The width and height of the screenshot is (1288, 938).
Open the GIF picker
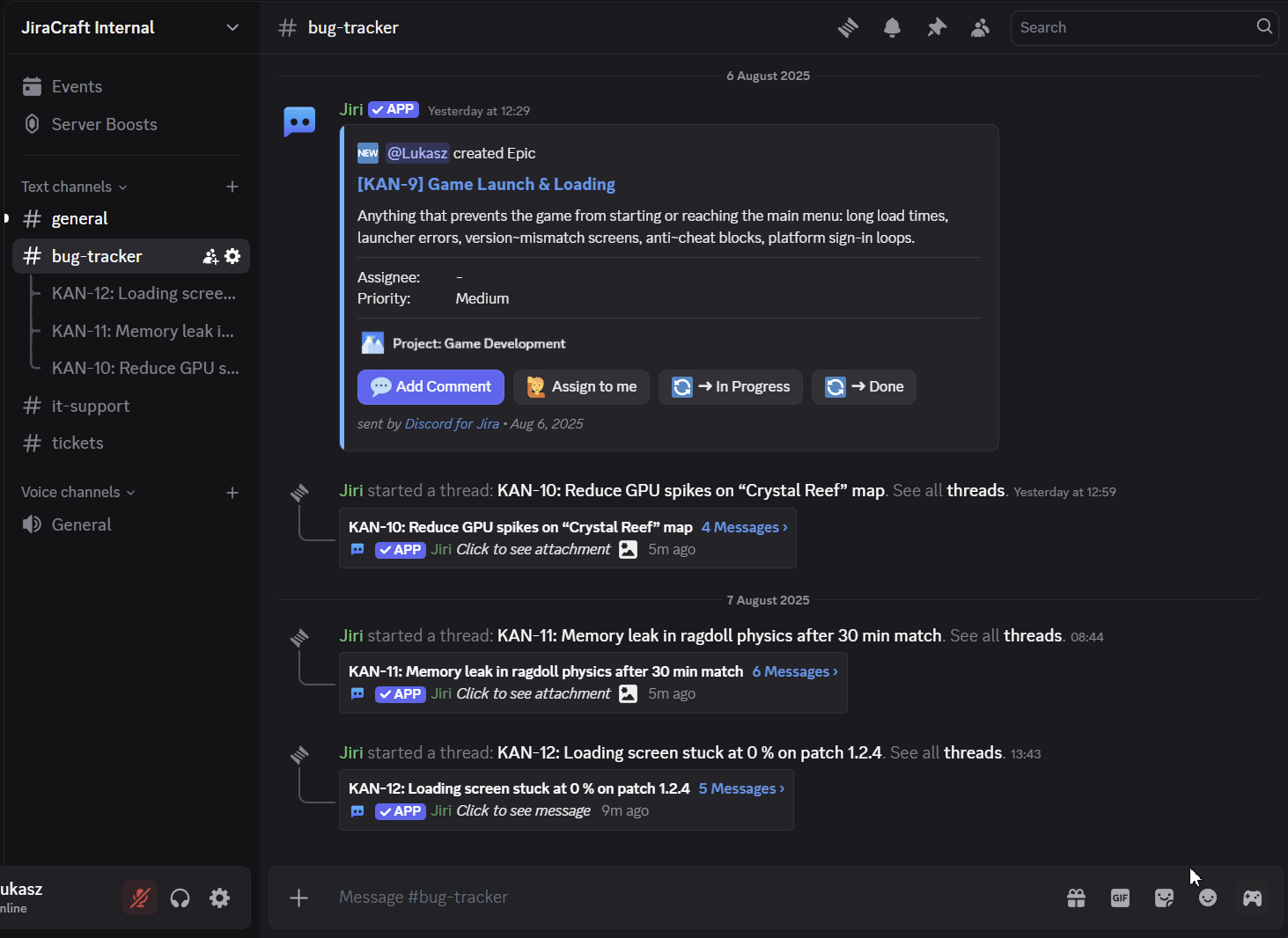click(1120, 898)
